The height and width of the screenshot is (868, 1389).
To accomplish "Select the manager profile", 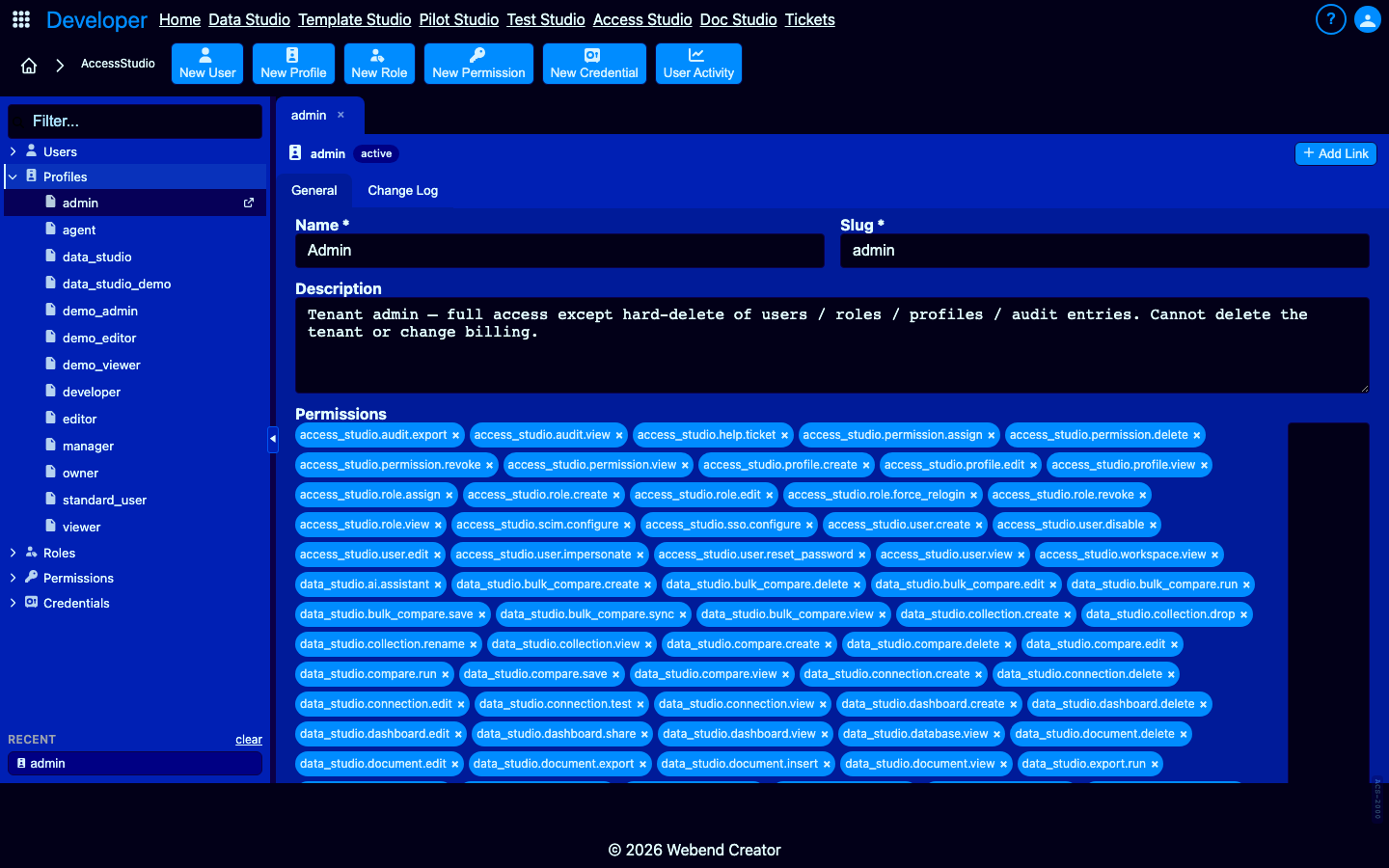I will [135, 446].
